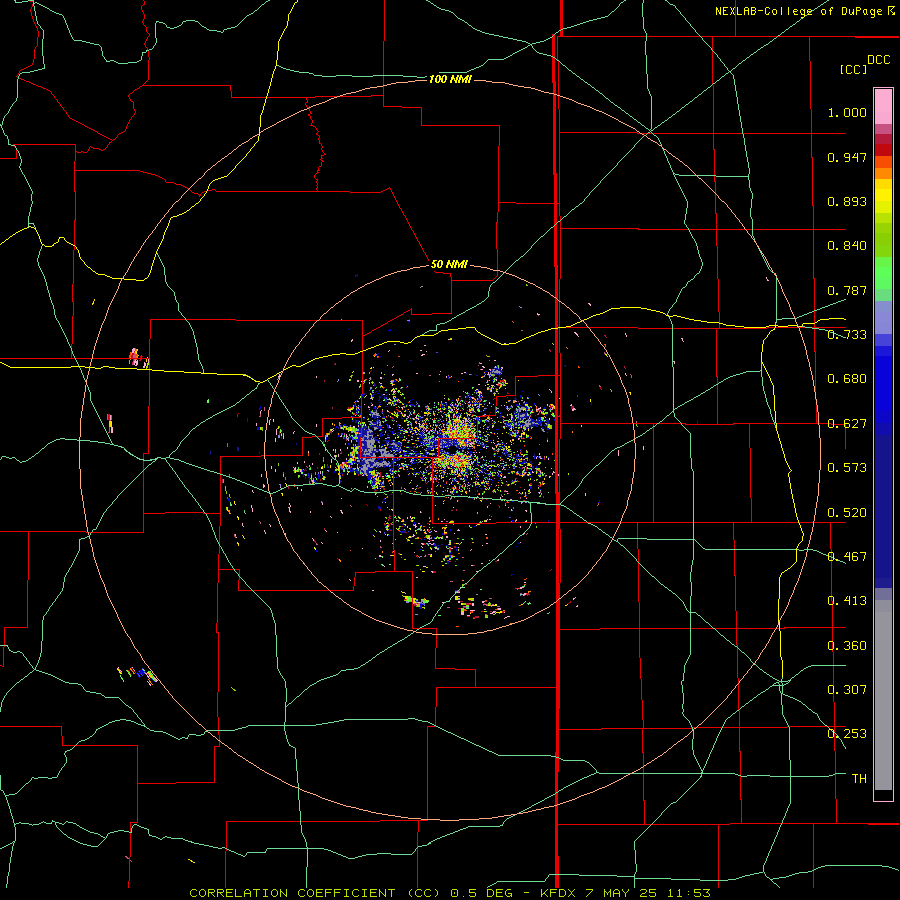Click the 1.000 scale value

coord(847,112)
